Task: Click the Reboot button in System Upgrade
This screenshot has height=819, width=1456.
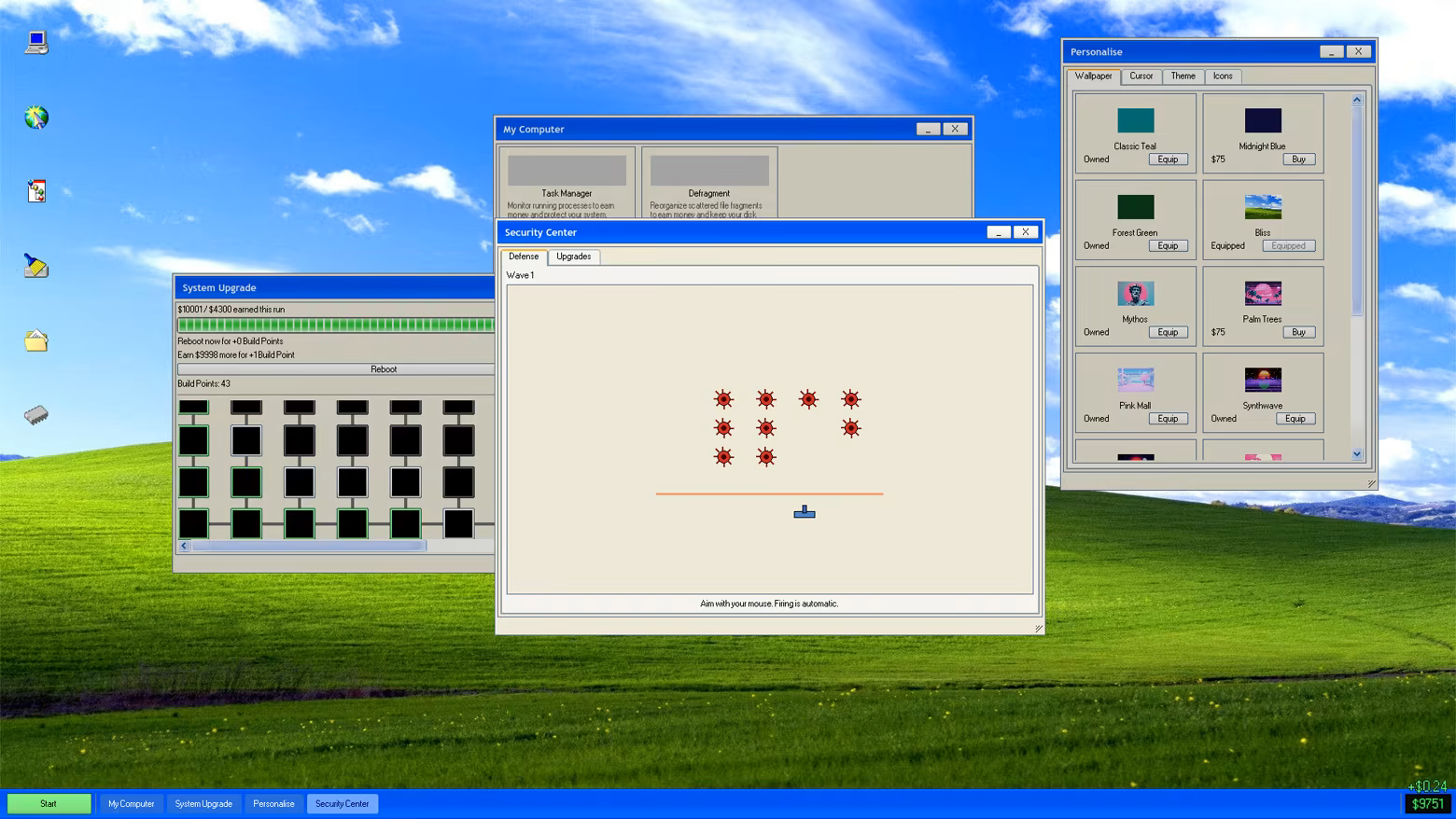Action: tap(336, 369)
